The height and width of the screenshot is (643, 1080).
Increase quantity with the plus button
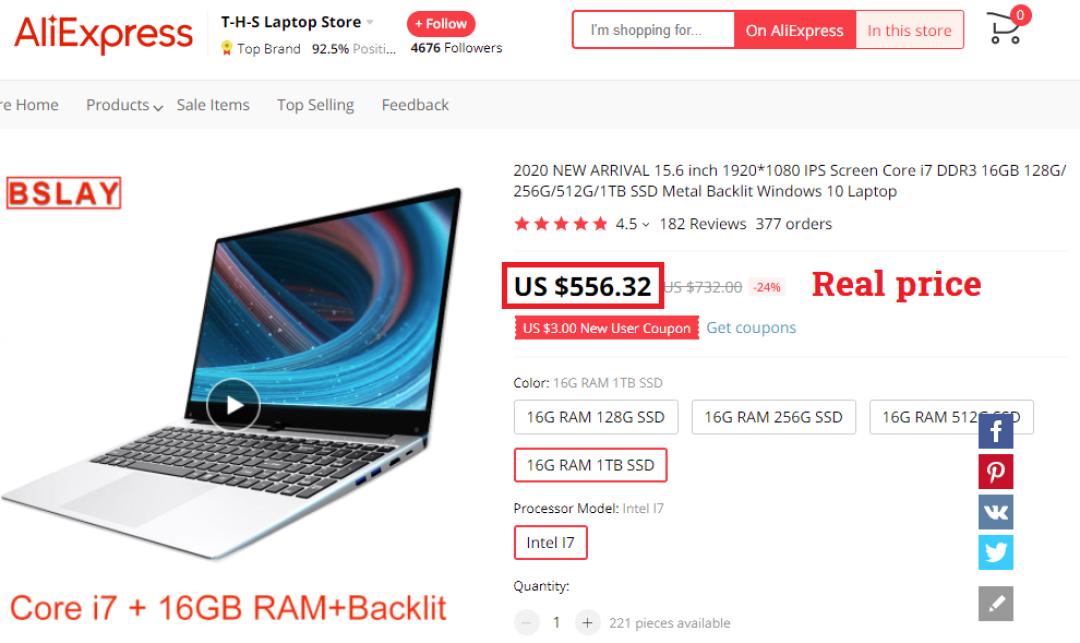click(x=587, y=623)
